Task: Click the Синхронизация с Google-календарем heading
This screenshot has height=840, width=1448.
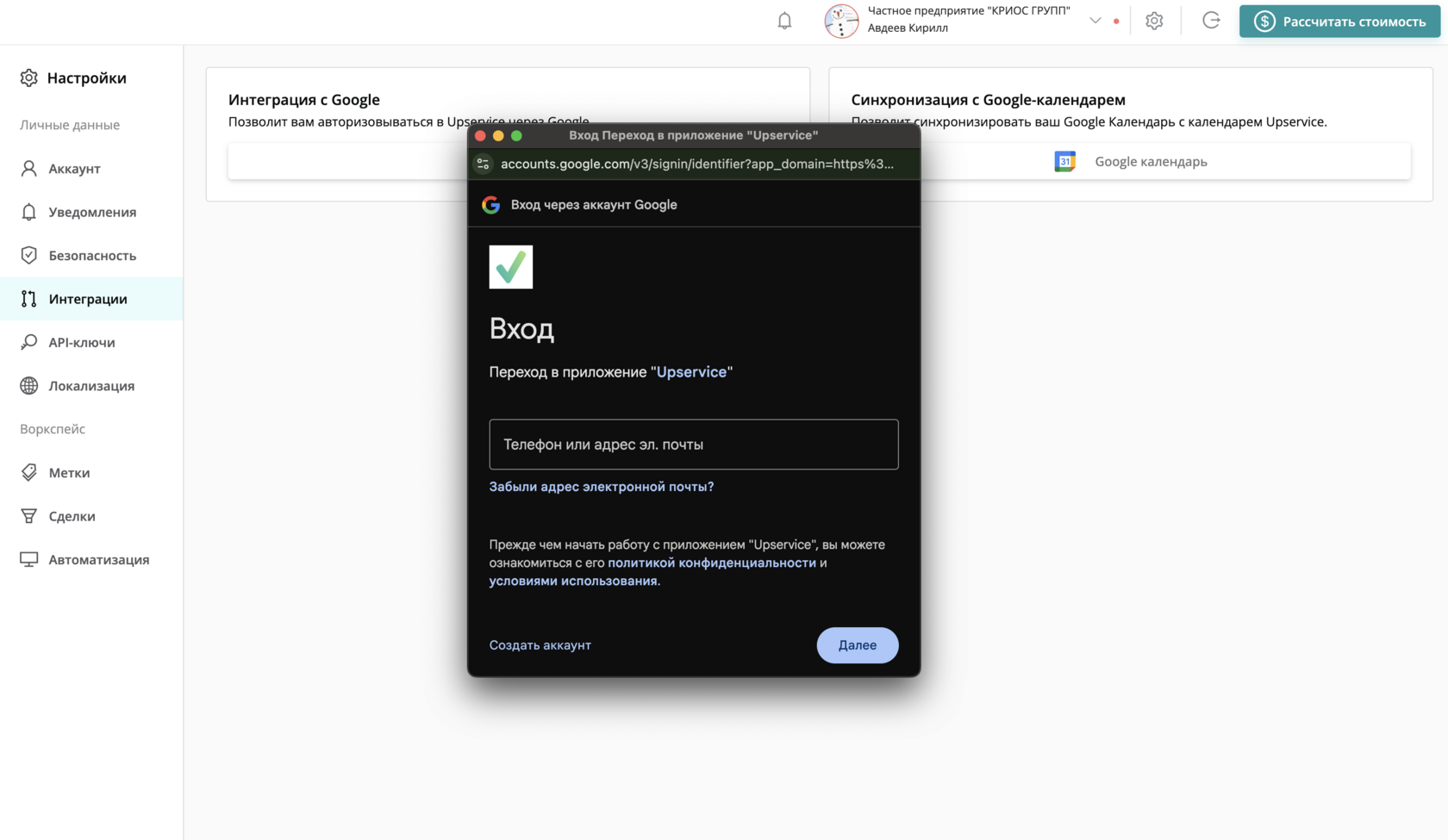Action: [x=989, y=99]
